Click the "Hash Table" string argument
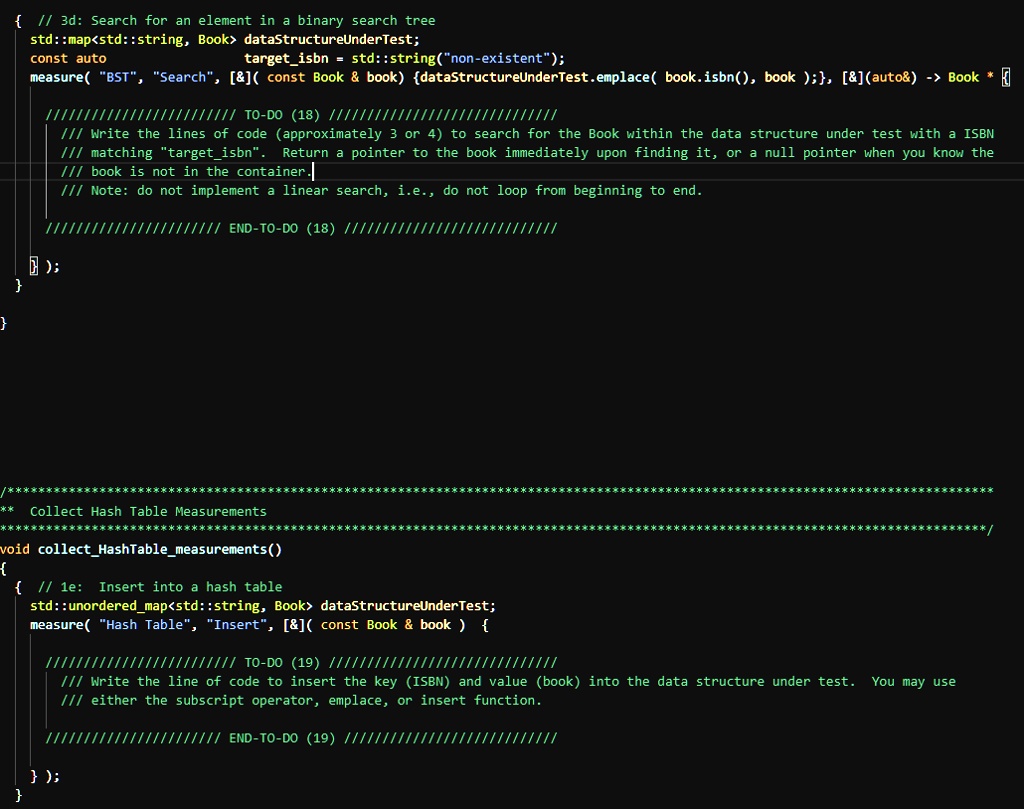This screenshot has width=1024, height=809. [145, 625]
